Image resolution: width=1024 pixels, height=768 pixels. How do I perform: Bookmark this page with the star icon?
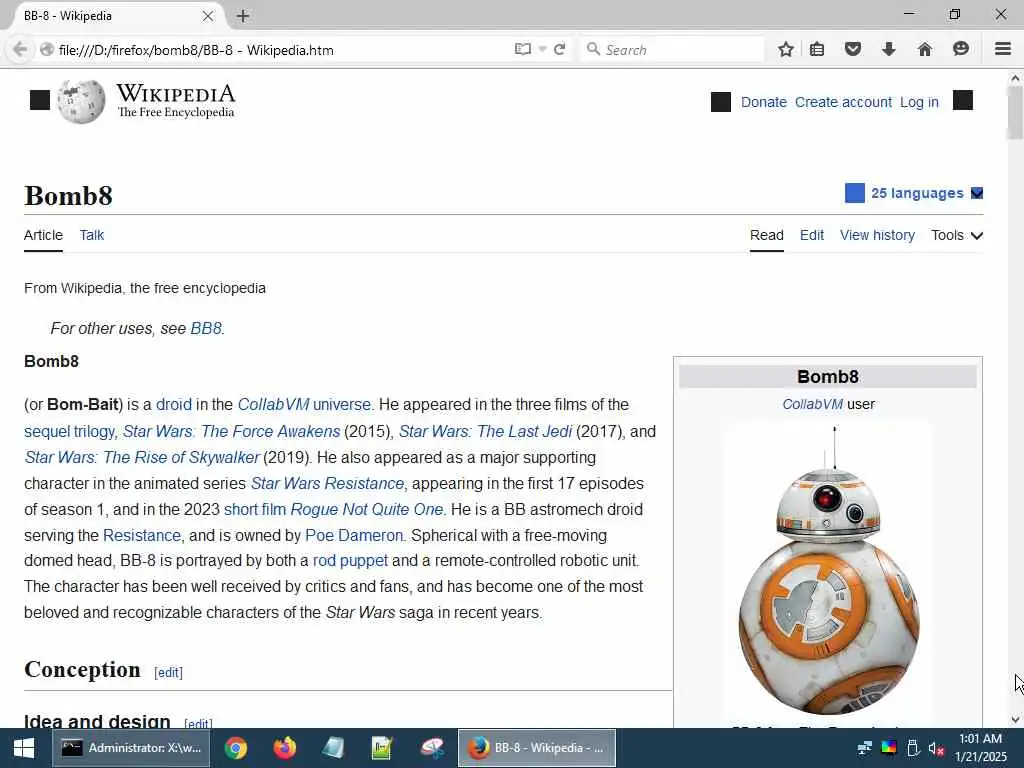786,49
